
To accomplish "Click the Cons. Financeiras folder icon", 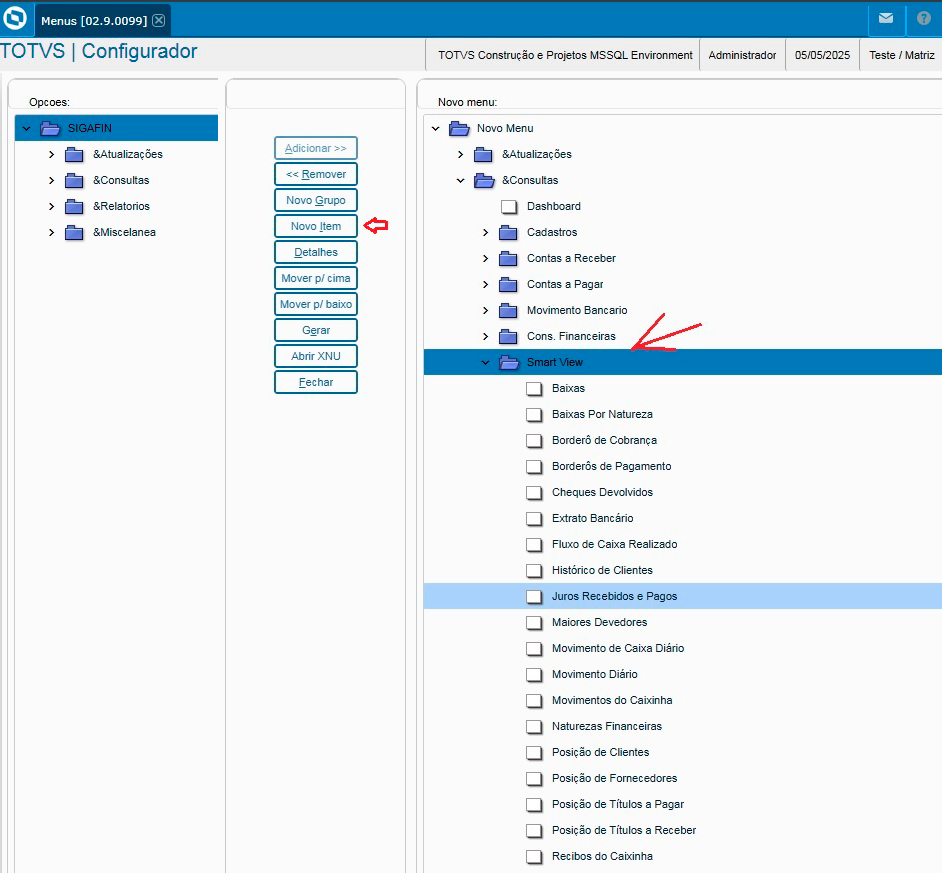I will pyautogui.click(x=508, y=336).
